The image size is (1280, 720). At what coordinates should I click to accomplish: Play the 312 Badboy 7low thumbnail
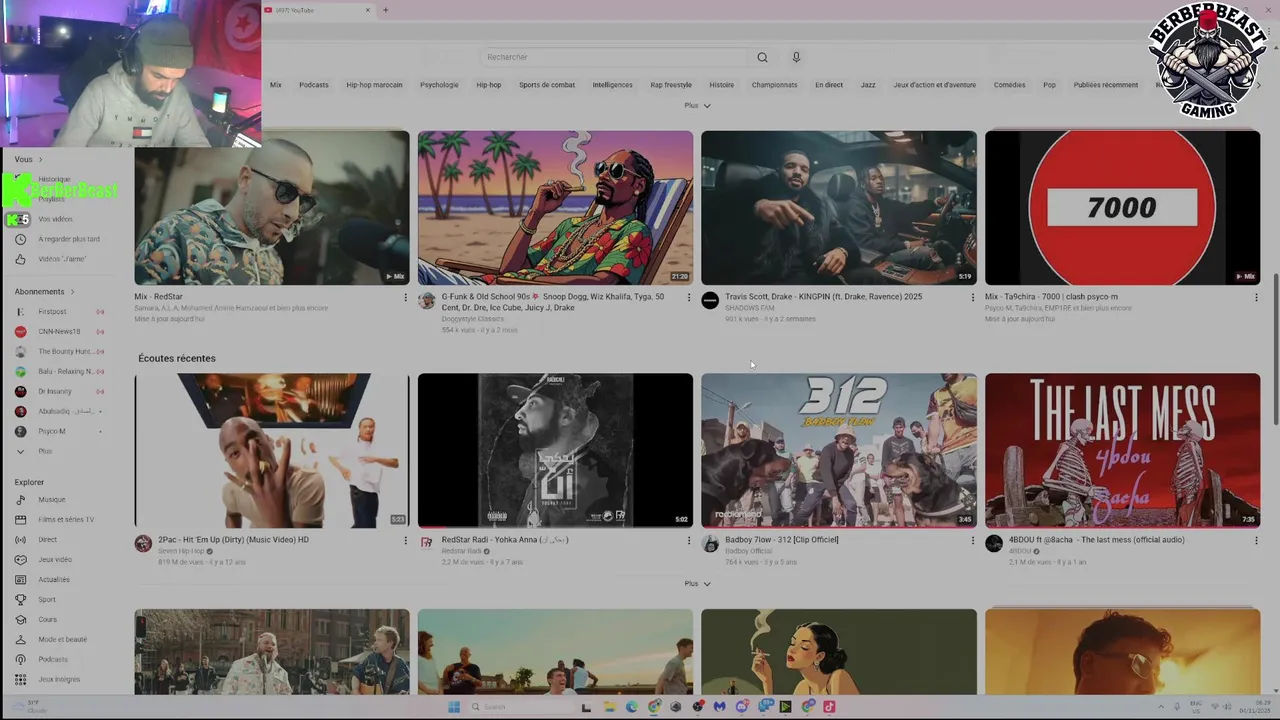click(839, 450)
